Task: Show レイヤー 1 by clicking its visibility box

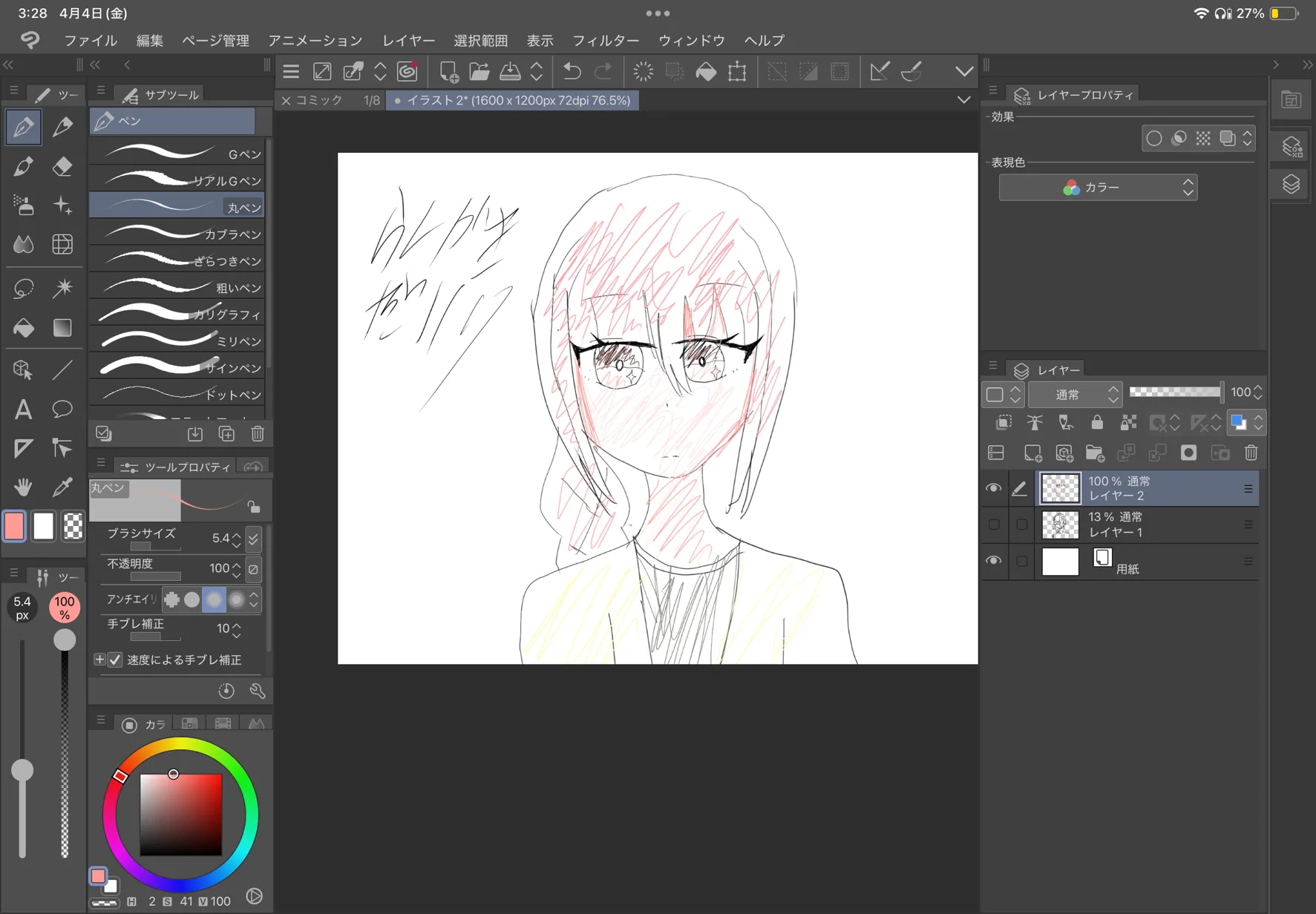Action: click(994, 525)
